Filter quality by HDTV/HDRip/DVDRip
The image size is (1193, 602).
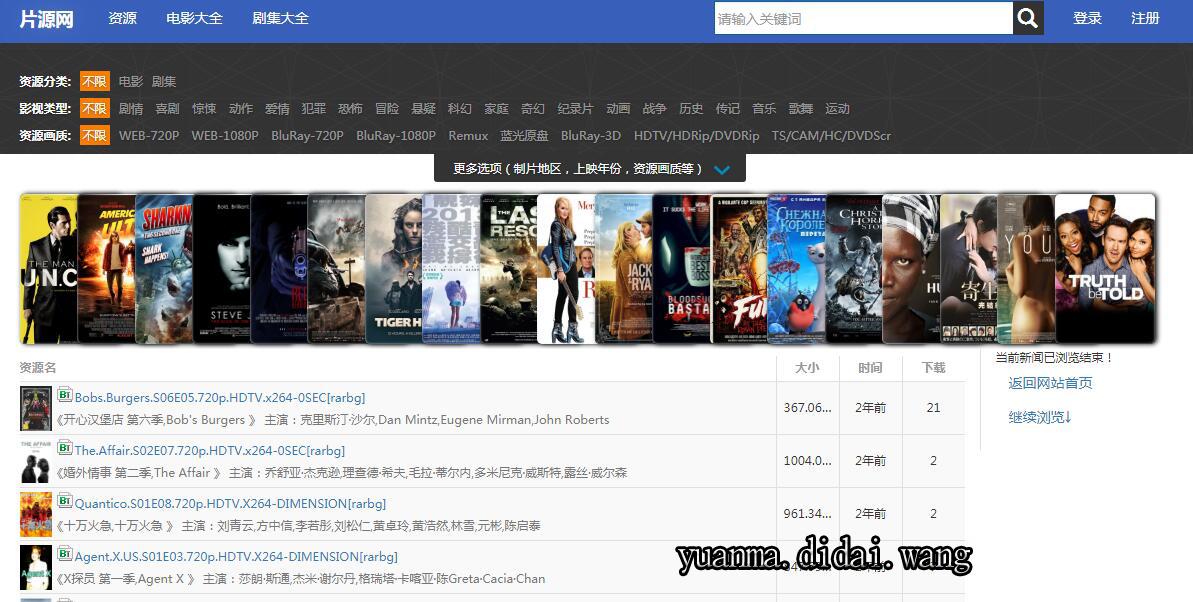point(696,135)
